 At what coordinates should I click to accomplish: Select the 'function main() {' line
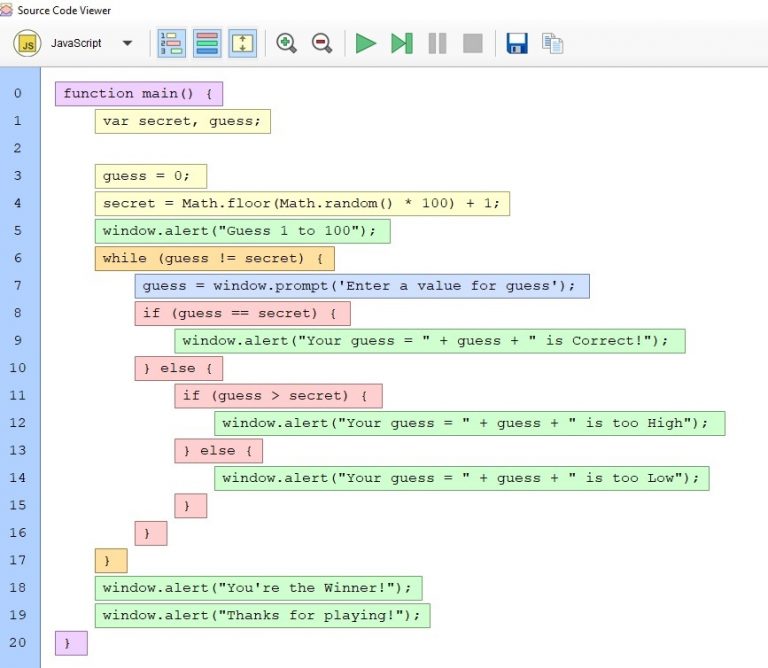[139, 94]
